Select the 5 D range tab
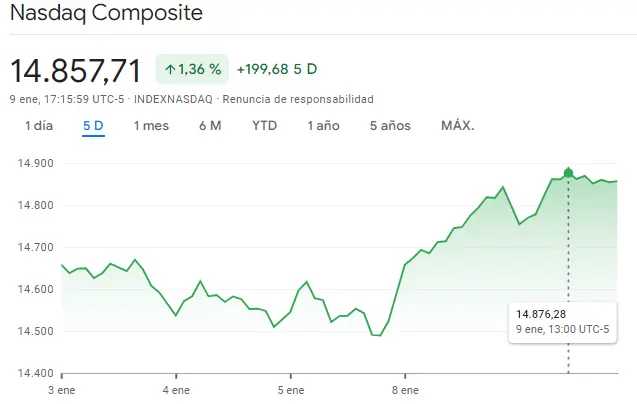The image size is (637, 404). tap(93, 125)
